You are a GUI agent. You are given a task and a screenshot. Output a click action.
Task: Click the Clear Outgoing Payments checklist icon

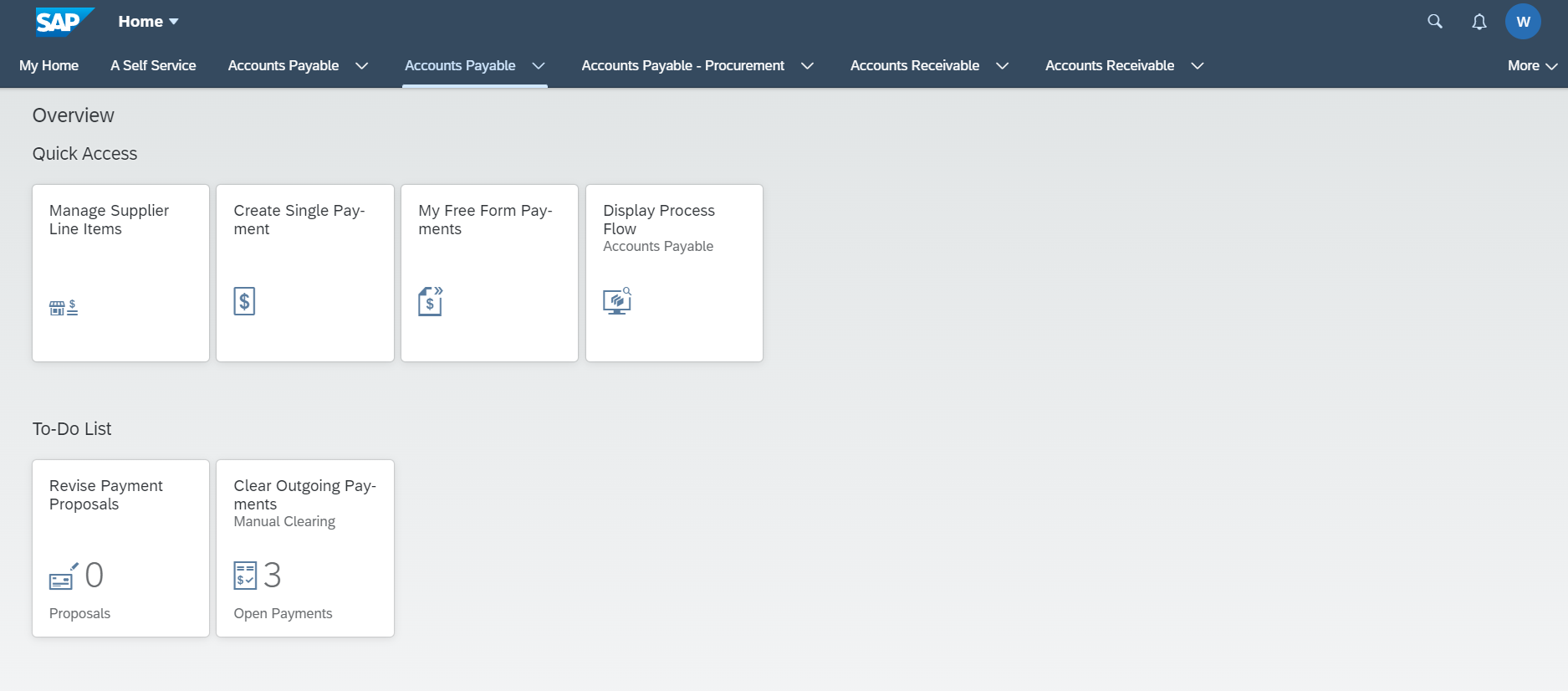tap(245, 576)
